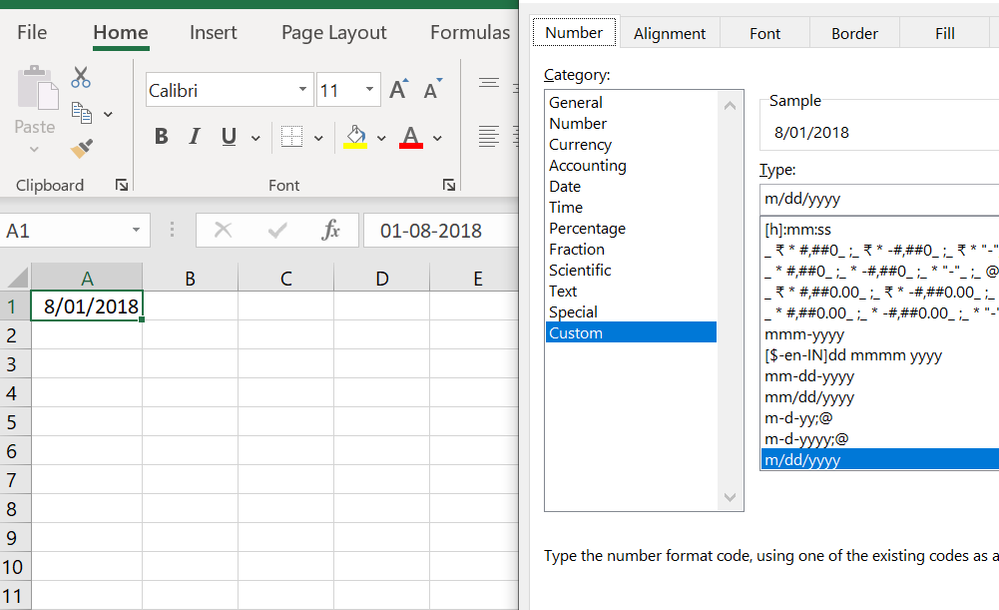Toggle Bold formatting
Screen dimensions: 999x610
(161, 136)
